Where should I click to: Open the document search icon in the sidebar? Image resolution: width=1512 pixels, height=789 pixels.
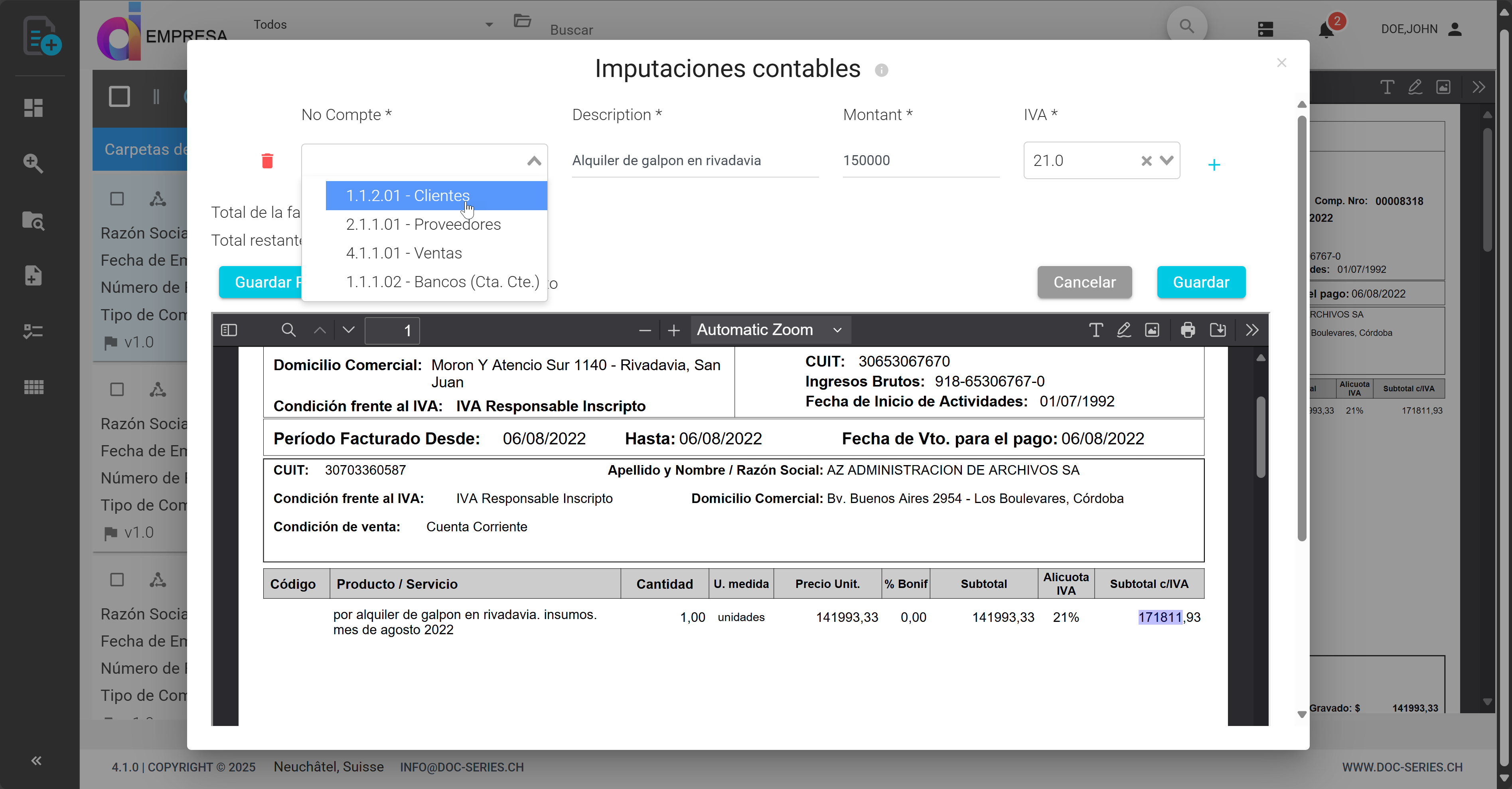33,164
